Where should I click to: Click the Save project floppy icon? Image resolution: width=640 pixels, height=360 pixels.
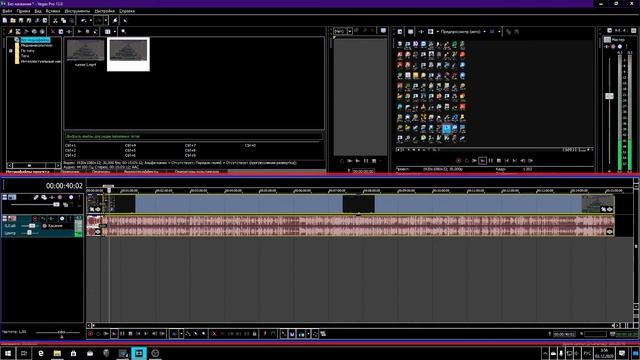coord(21,20)
